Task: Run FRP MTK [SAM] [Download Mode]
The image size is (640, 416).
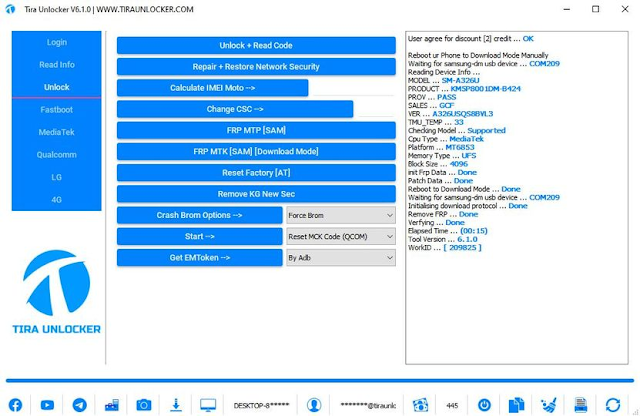Action: pyautogui.click(x=256, y=151)
